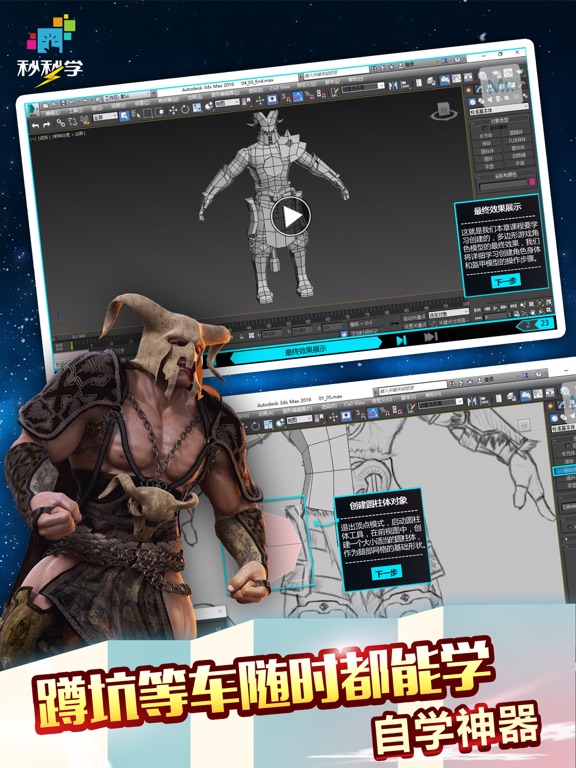
Task: Click Maximize Viewport Toggle icon
Action: pyautogui.click(x=549, y=310)
